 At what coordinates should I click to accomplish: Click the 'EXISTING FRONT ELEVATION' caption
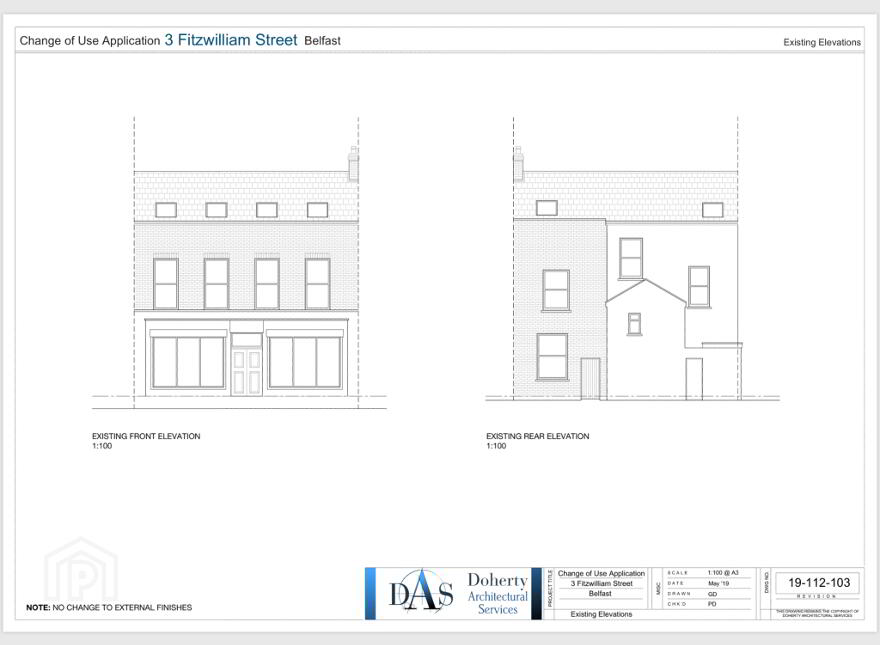[146, 436]
